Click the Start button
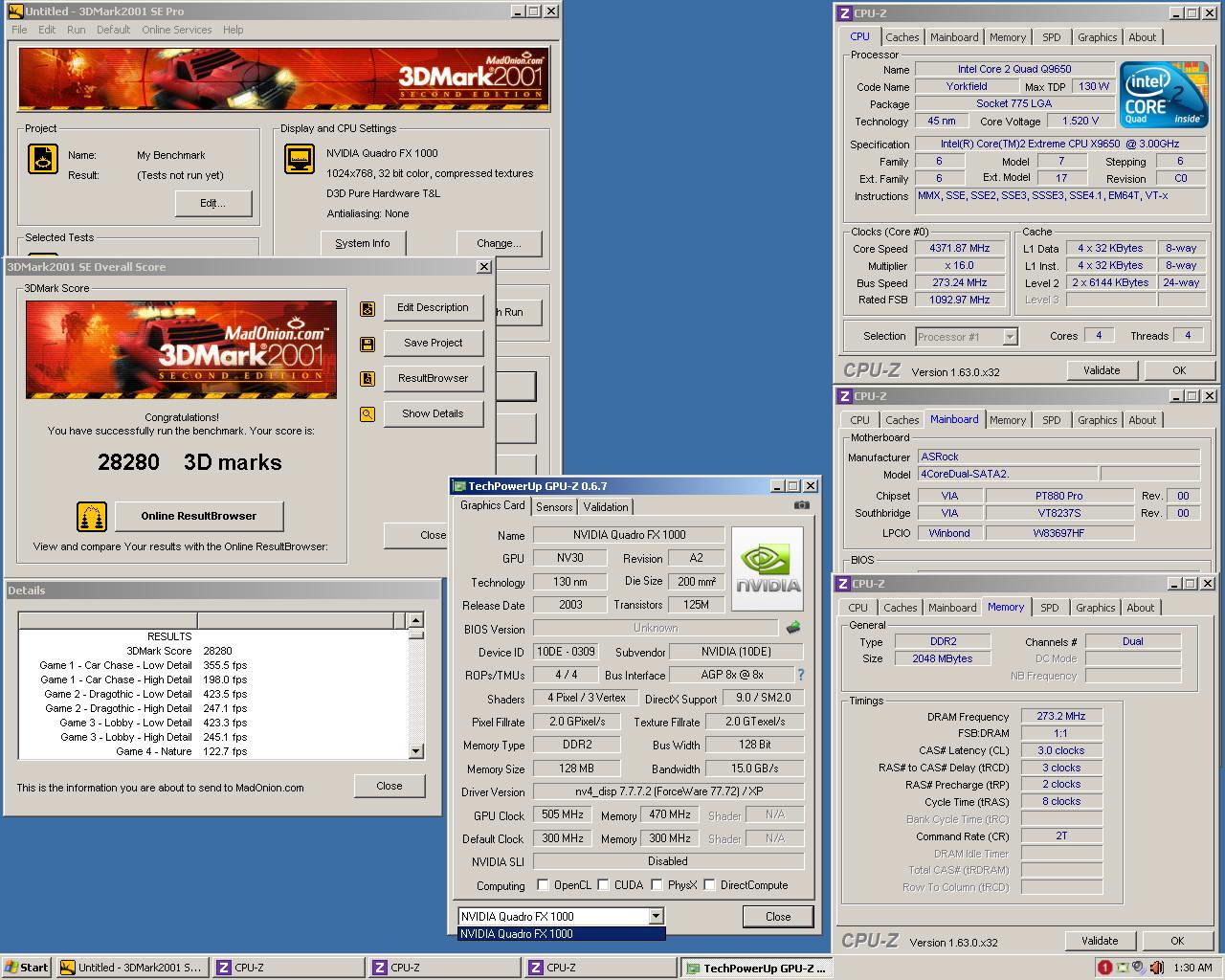 tap(27, 968)
